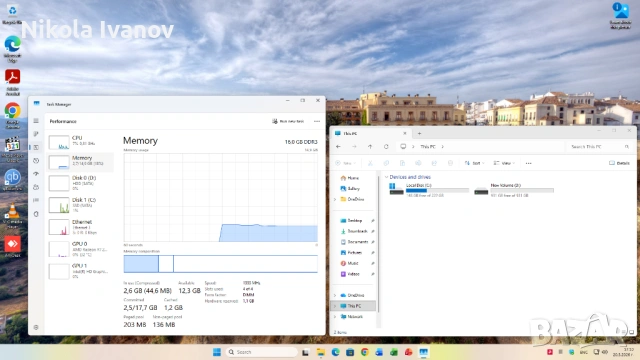Toggle the Details pane button

tap(619, 163)
